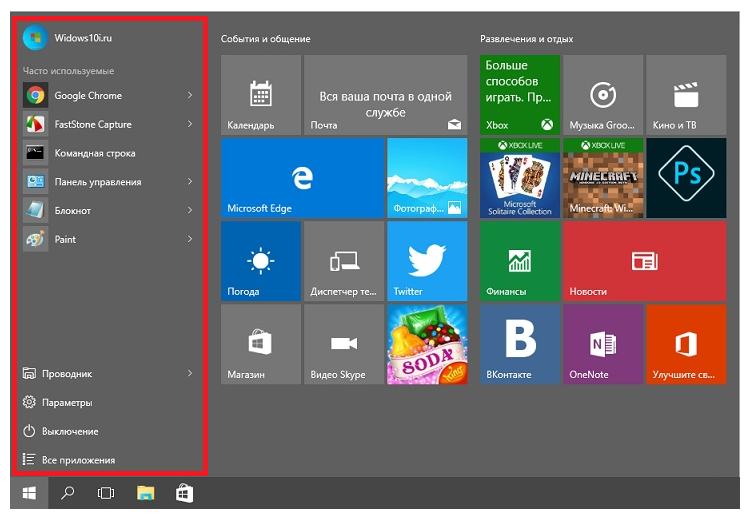Open the Photoshop Express tile
The width and height of the screenshot is (754, 522).
coord(685,178)
